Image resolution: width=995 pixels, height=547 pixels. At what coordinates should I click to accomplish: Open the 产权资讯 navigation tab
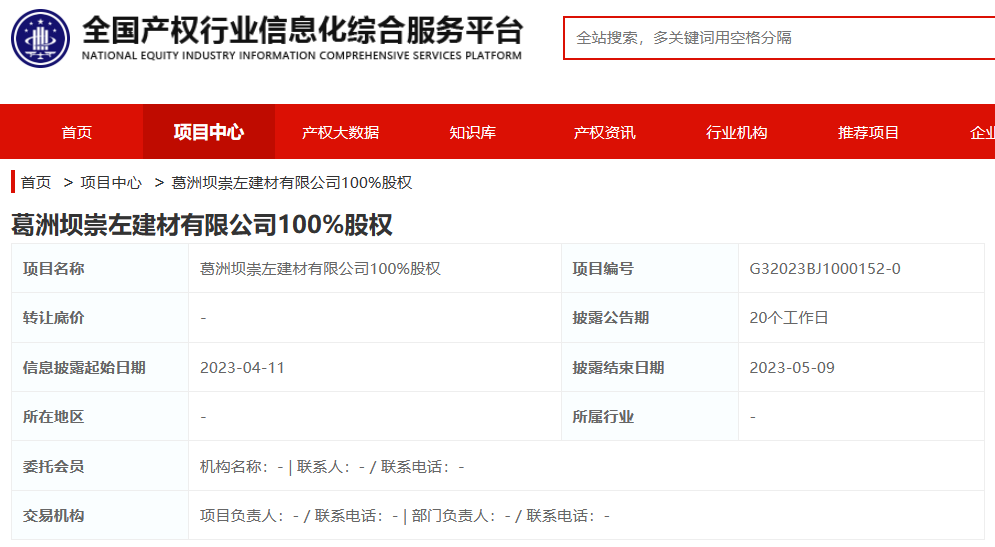point(605,132)
